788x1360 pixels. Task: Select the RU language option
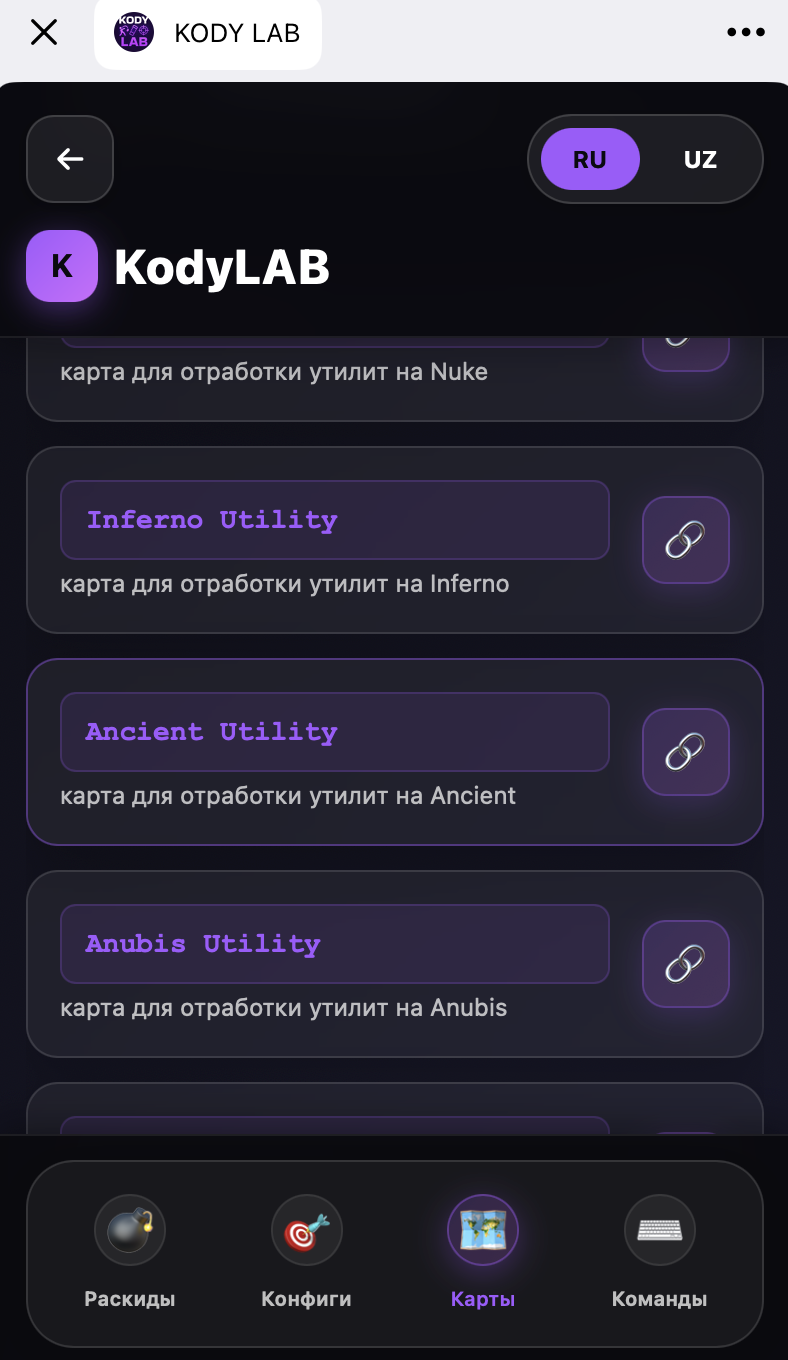(x=590, y=158)
